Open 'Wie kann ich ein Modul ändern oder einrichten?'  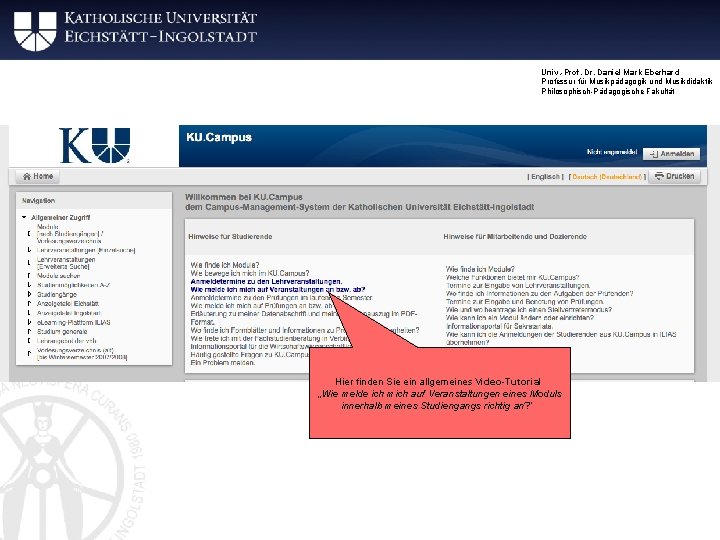(x=520, y=318)
